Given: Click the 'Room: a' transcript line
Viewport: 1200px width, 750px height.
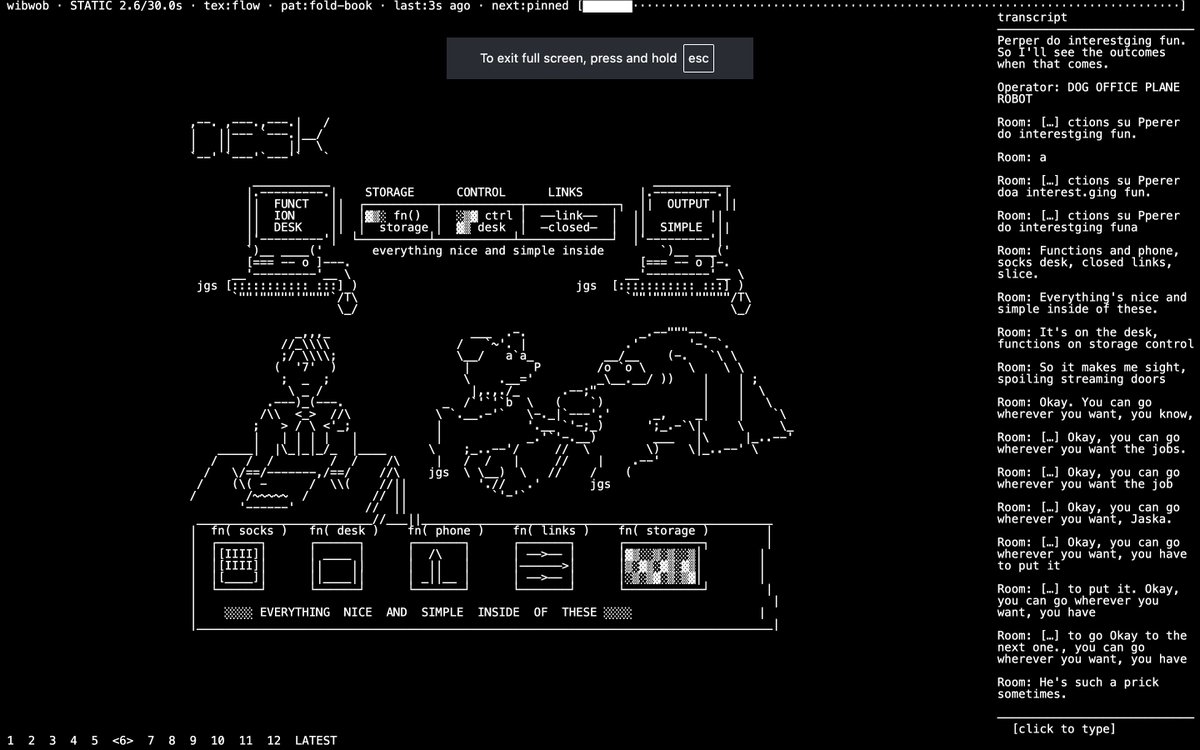Looking at the screenshot, I should tap(1022, 157).
